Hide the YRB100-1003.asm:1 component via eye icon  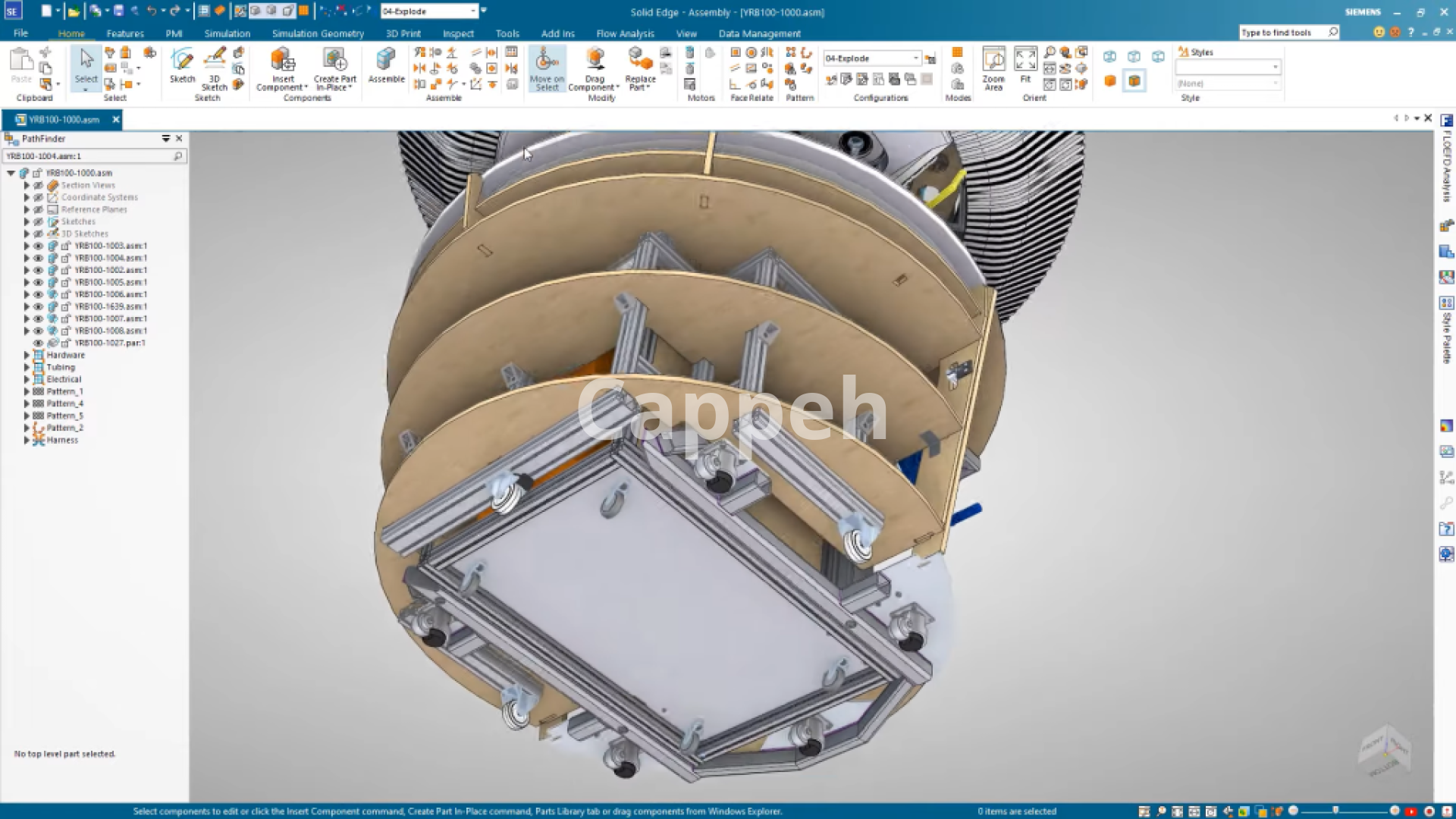39,246
